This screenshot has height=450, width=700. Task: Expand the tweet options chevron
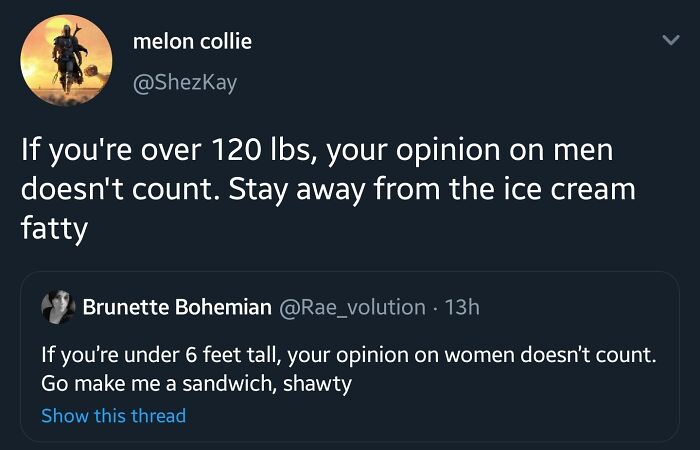pos(671,40)
